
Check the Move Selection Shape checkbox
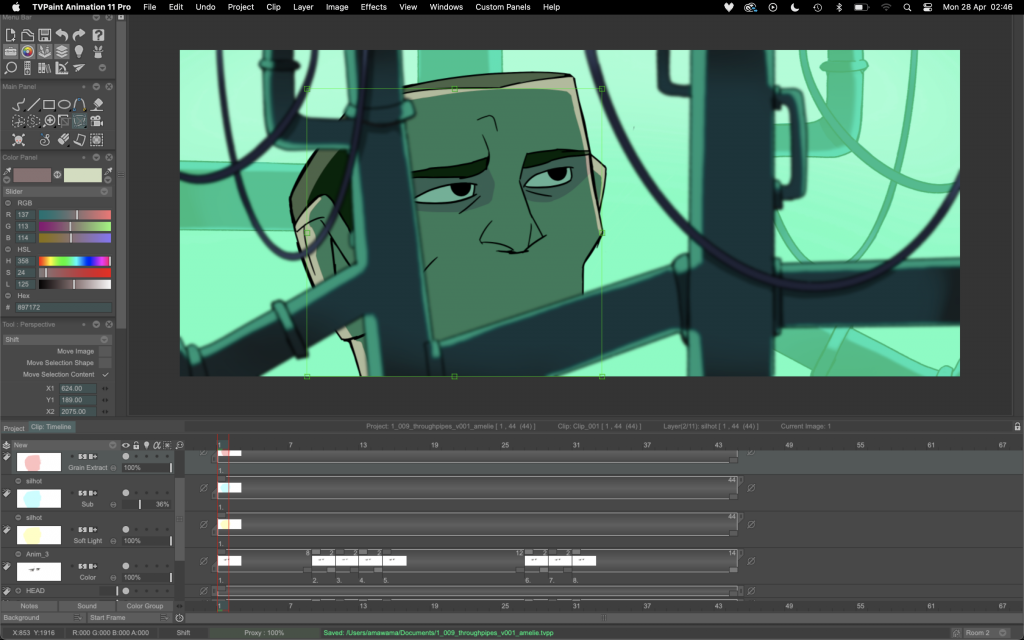tap(105, 363)
